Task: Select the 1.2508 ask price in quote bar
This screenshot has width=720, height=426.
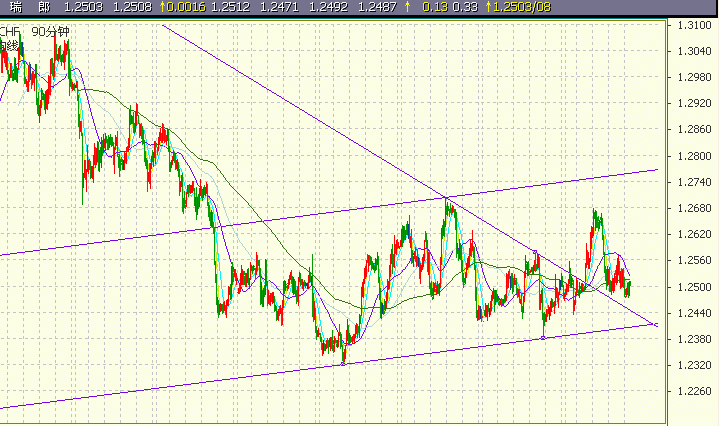Action: pos(132,7)
